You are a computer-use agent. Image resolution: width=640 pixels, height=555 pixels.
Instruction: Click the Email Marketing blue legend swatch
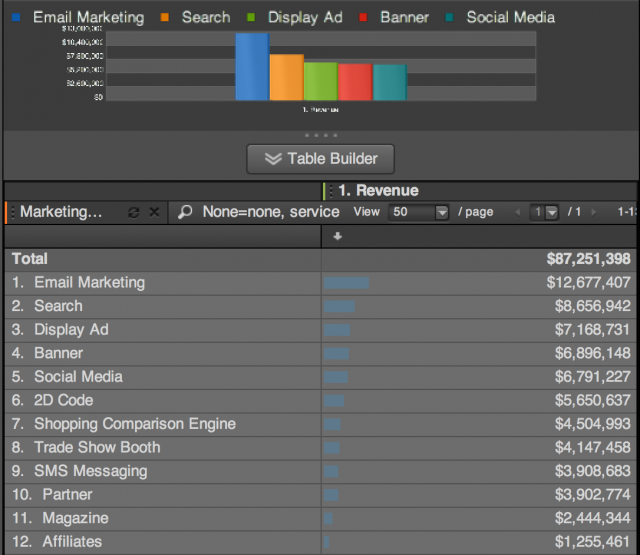click(x=16, y=17)
